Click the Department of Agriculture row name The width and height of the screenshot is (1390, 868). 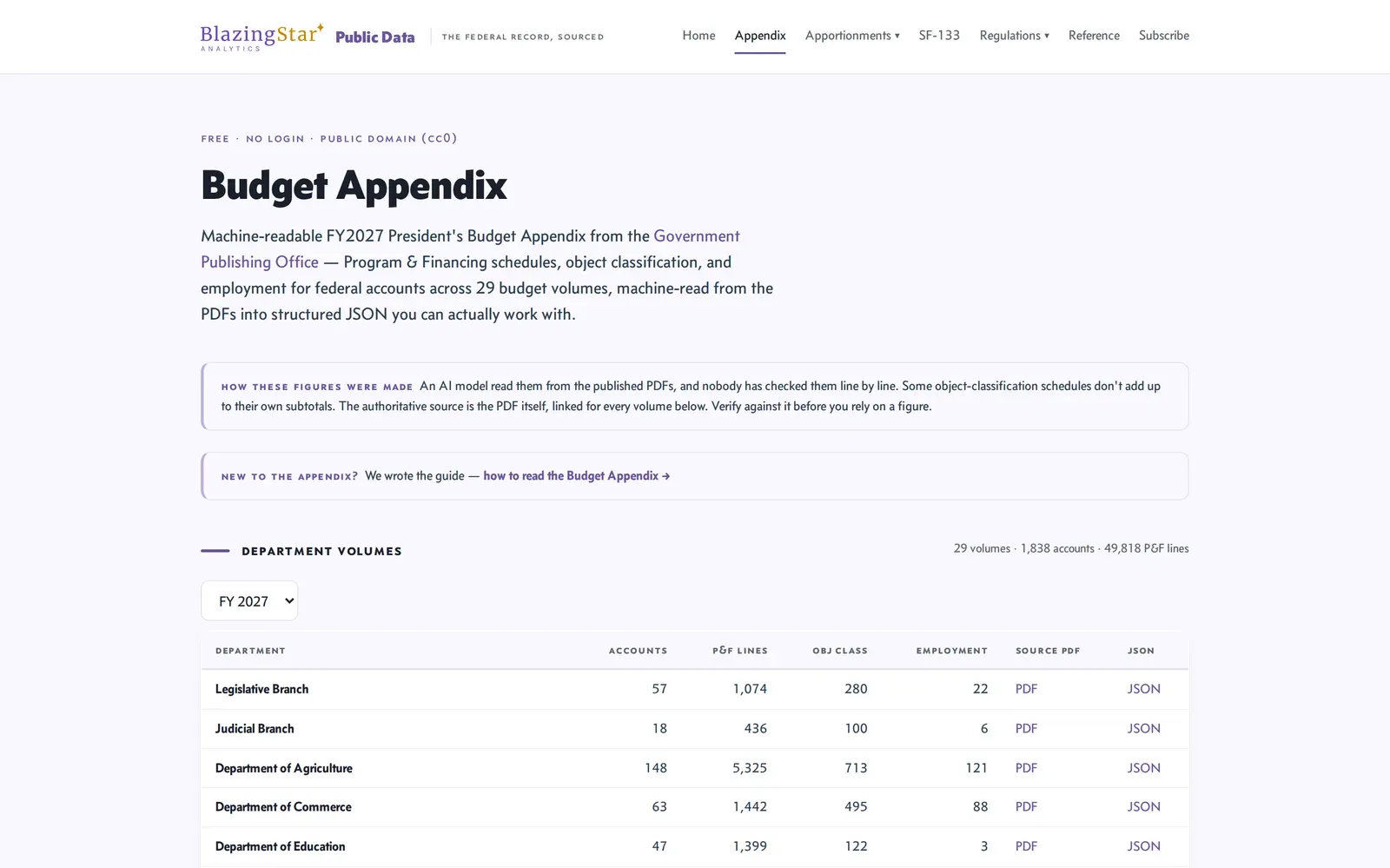[x=284, y=768]
